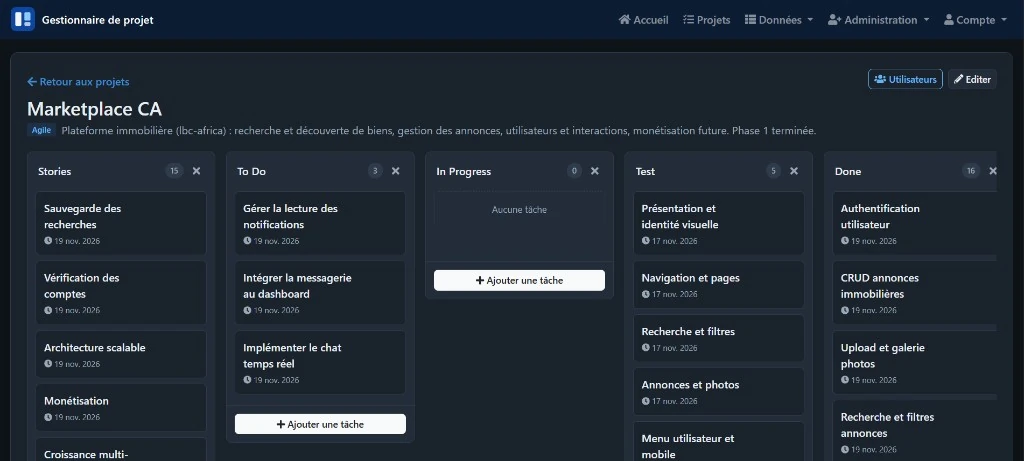The height and width of the screenshot is (461, 1024).
Task: Go to Accueil home page
Action: coord(643,20)
